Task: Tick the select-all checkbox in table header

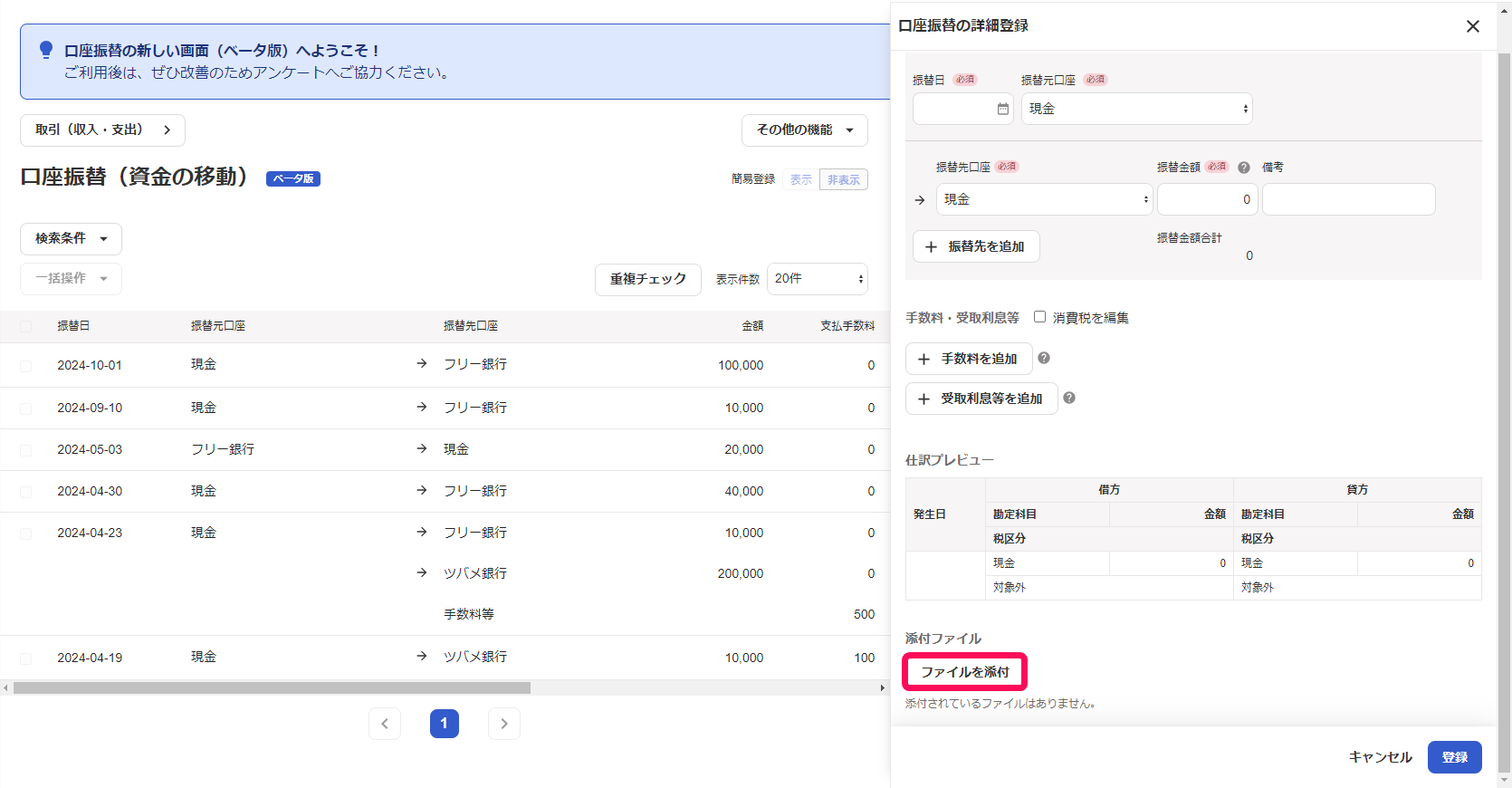Action: (x=25, y=326)
